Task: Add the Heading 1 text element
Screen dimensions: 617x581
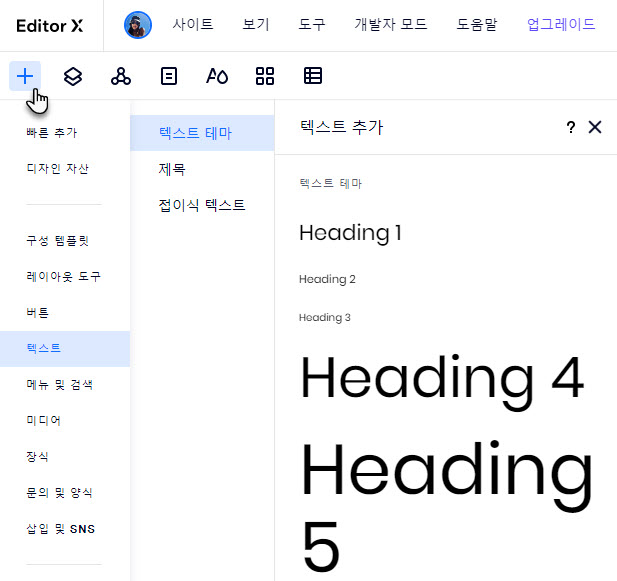Action: pyautogui.click(x=350, y=233)
